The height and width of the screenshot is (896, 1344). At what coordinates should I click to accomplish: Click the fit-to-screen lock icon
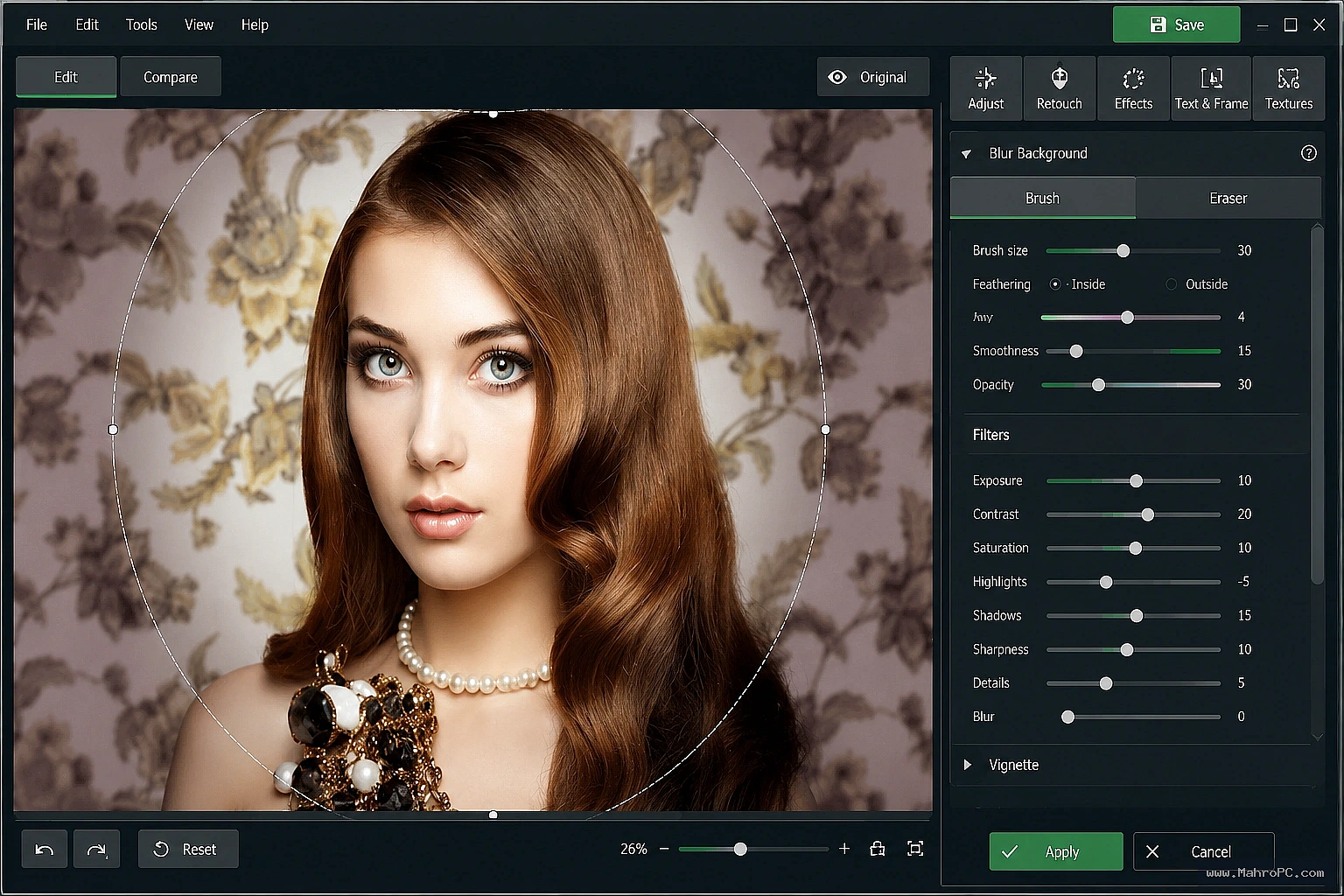(878, 849)
